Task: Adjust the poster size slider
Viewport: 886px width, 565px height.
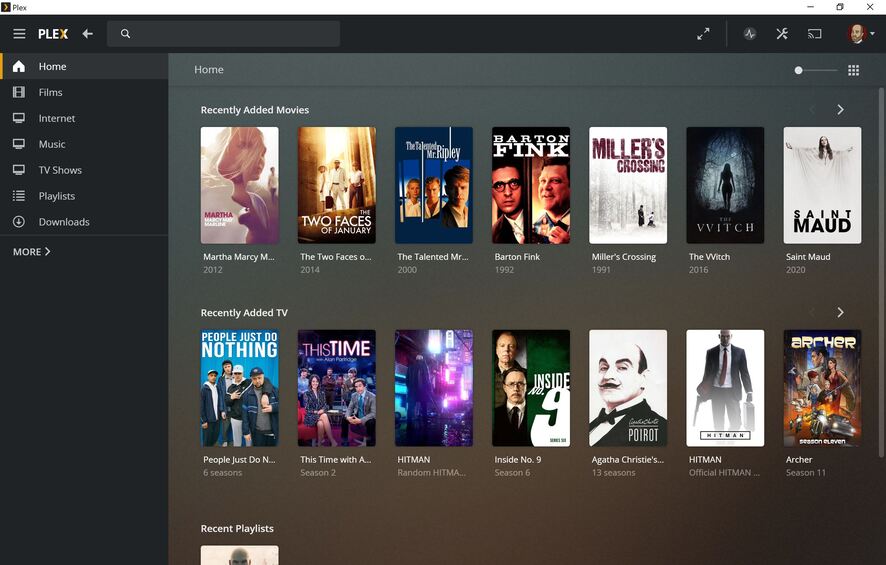Action: point(815,71)
